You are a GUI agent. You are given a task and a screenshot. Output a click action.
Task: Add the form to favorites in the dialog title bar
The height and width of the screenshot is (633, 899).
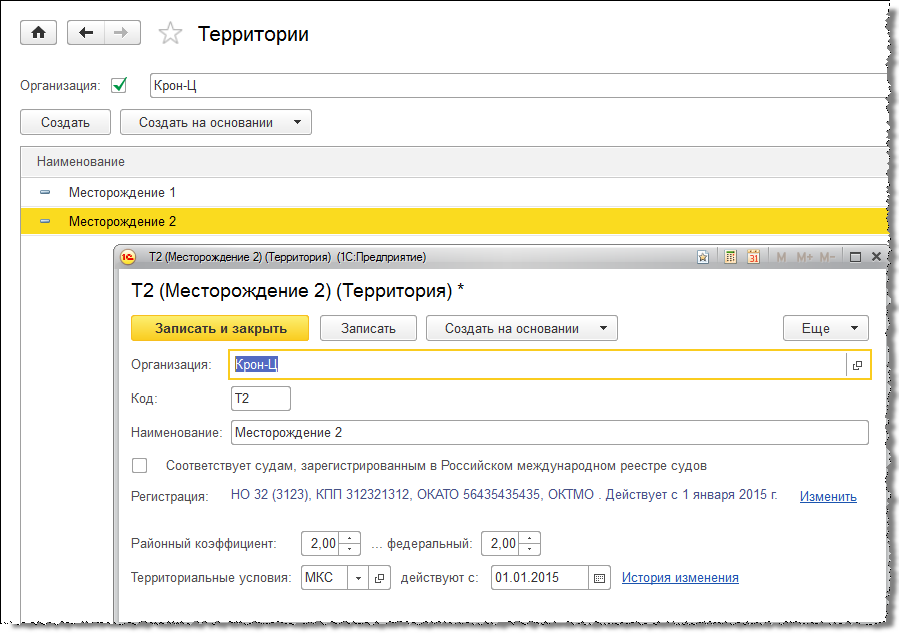tap(704, 257)
